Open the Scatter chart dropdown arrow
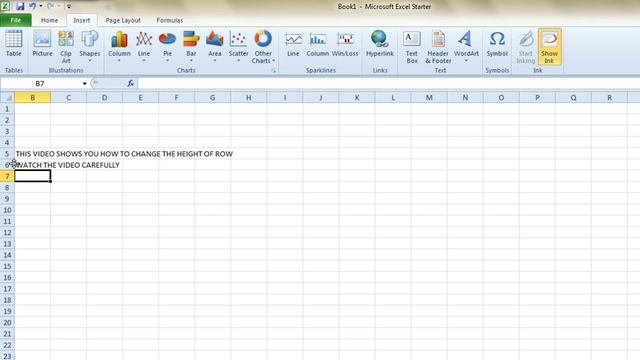Image resolution: width=640 pixels, height=360 pixels. pos(238,61)
